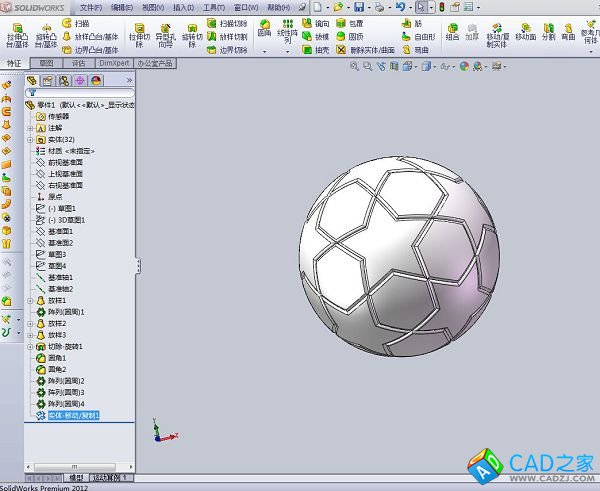Click the feature tree filter field
The width and height of the screenshot is (600, 491).
tap(80, 93)
